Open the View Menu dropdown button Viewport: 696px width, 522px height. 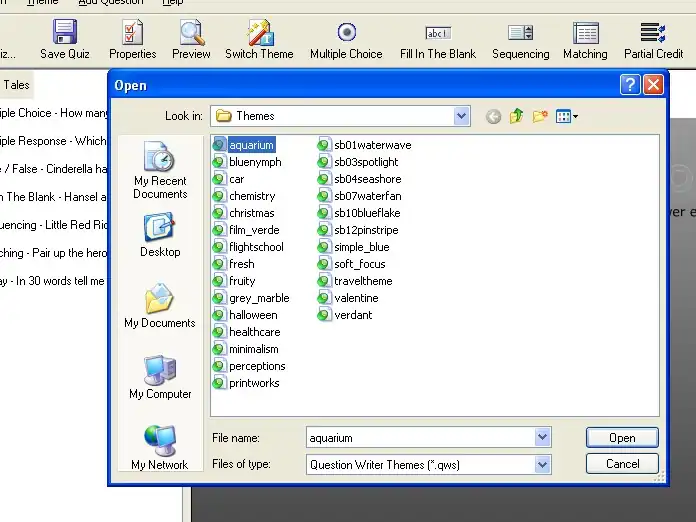pyautogui.click(x=567, y=117)
